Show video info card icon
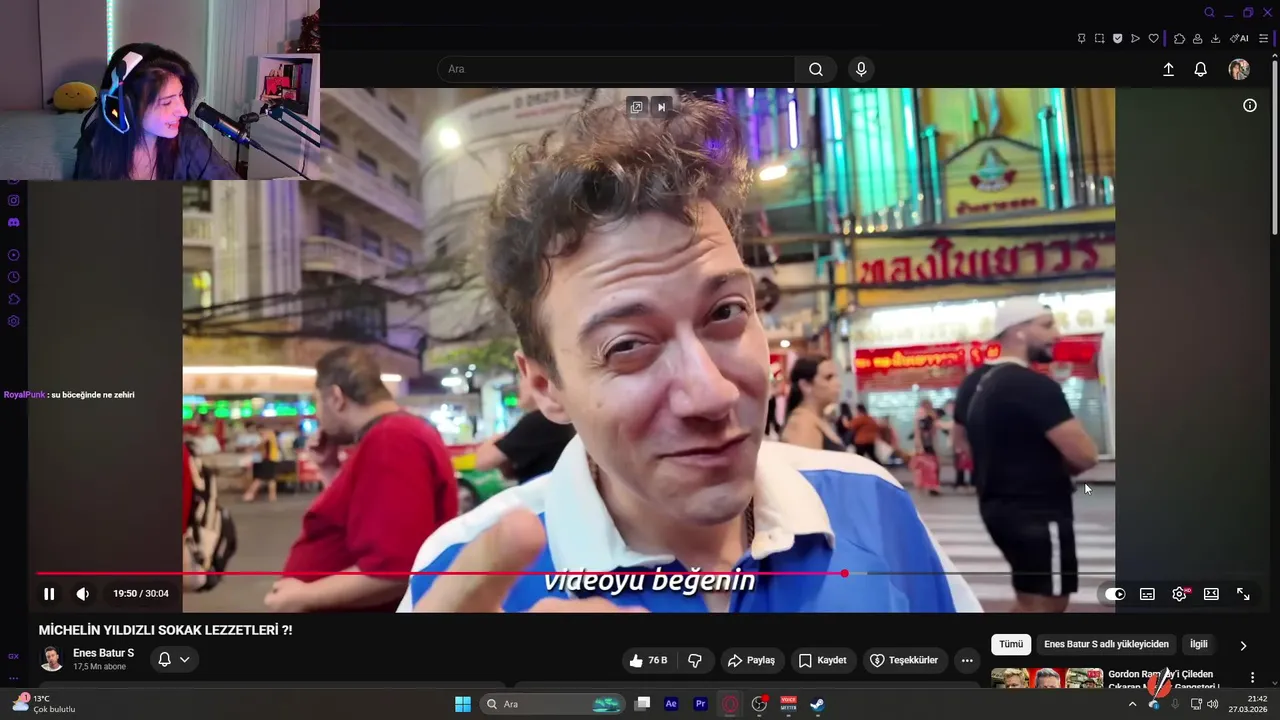 tap(1250, 105)
